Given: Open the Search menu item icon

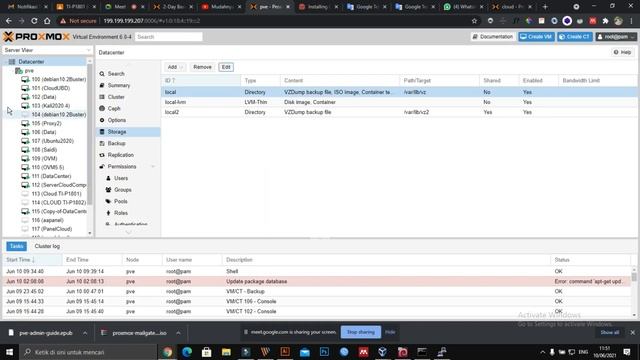Looking at the screenshot, I should pyautogui.click(x=102, y=74).
